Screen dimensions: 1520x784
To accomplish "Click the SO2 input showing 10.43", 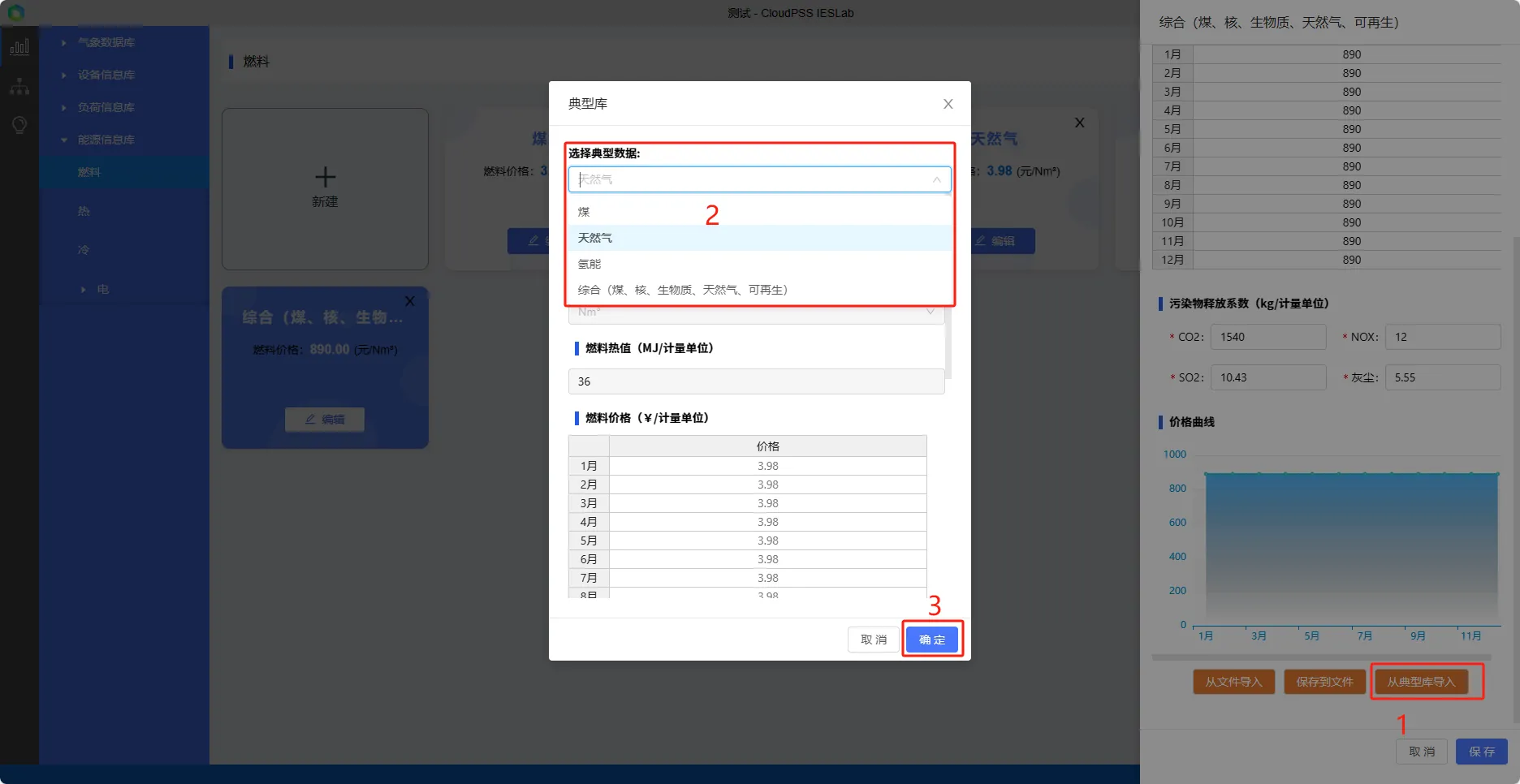I will tap(1268, 377).
